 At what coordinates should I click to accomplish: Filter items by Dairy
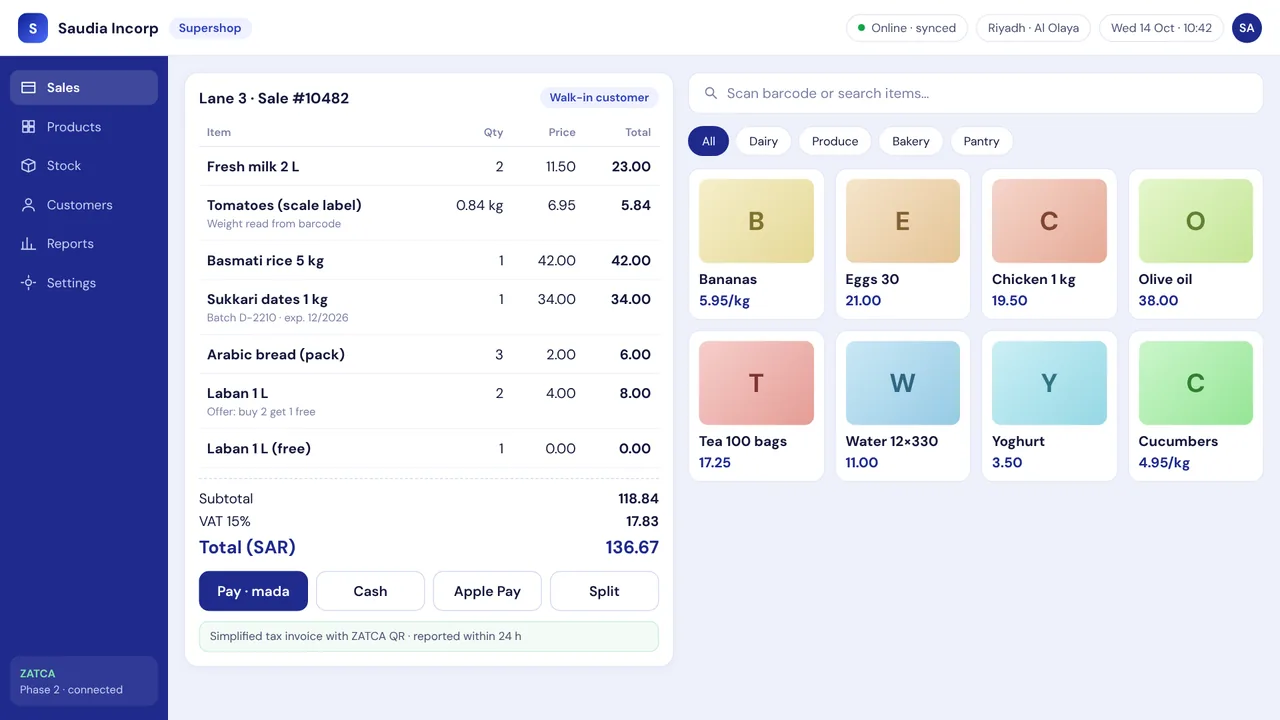tap(763, 141)
